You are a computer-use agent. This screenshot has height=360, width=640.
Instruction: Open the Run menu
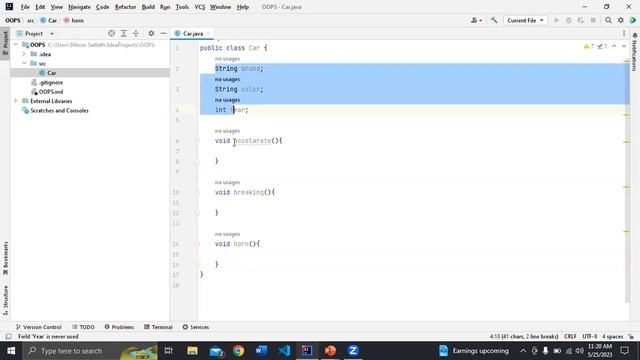(165, 7)
